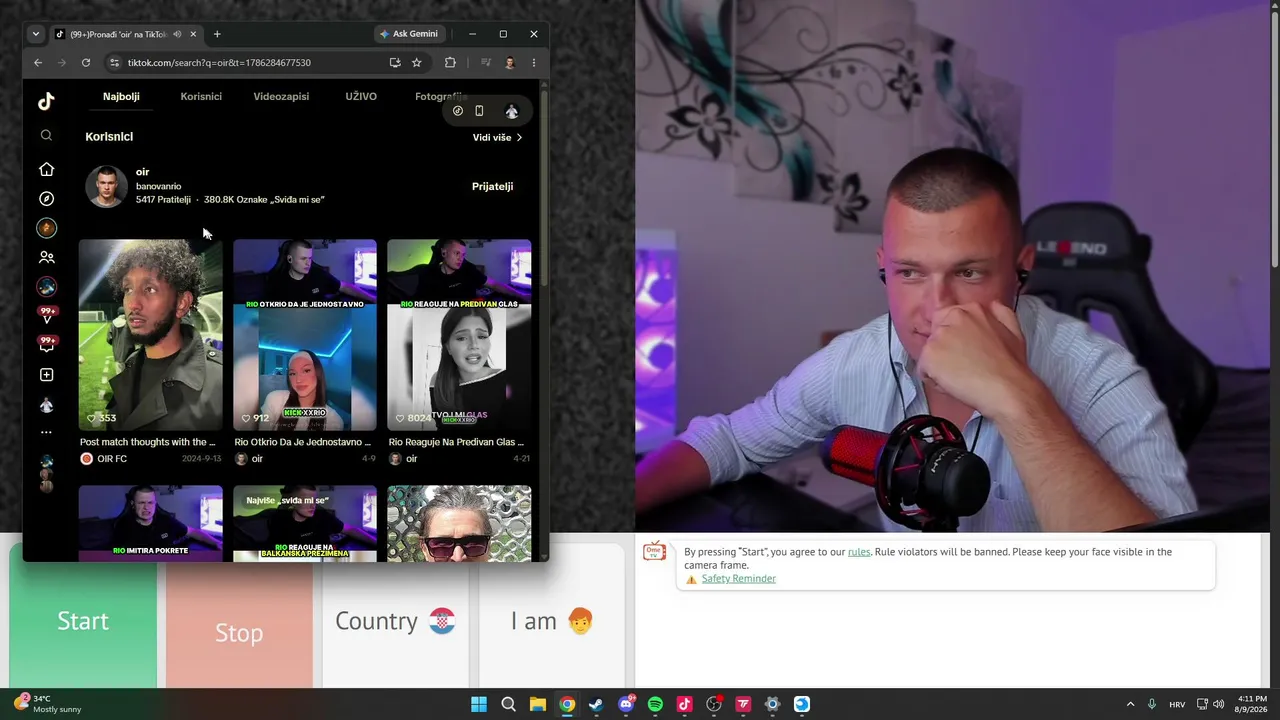
Task: Open the weather widget showing 34°C
Action: [48, 704]
